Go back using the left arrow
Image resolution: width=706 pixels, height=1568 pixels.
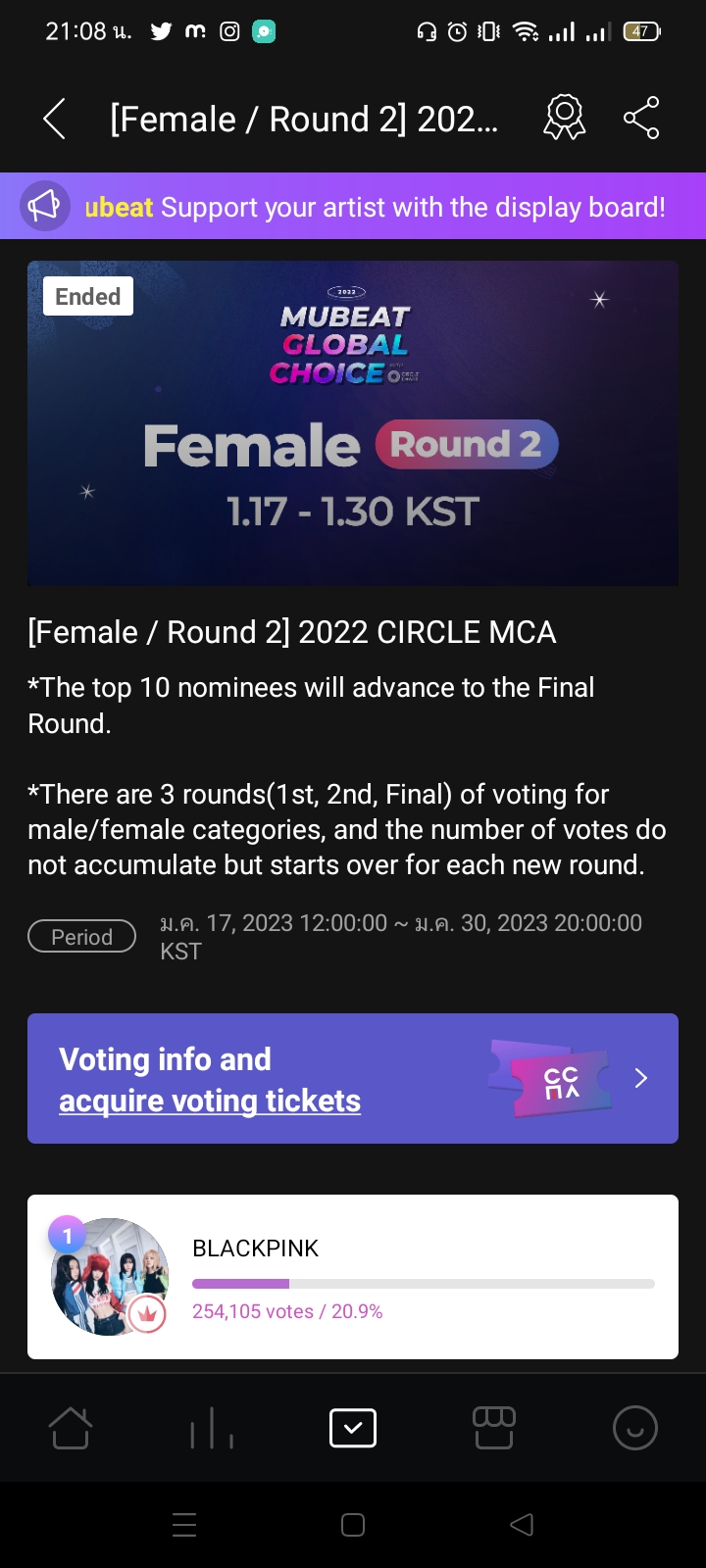coord(55,119)
